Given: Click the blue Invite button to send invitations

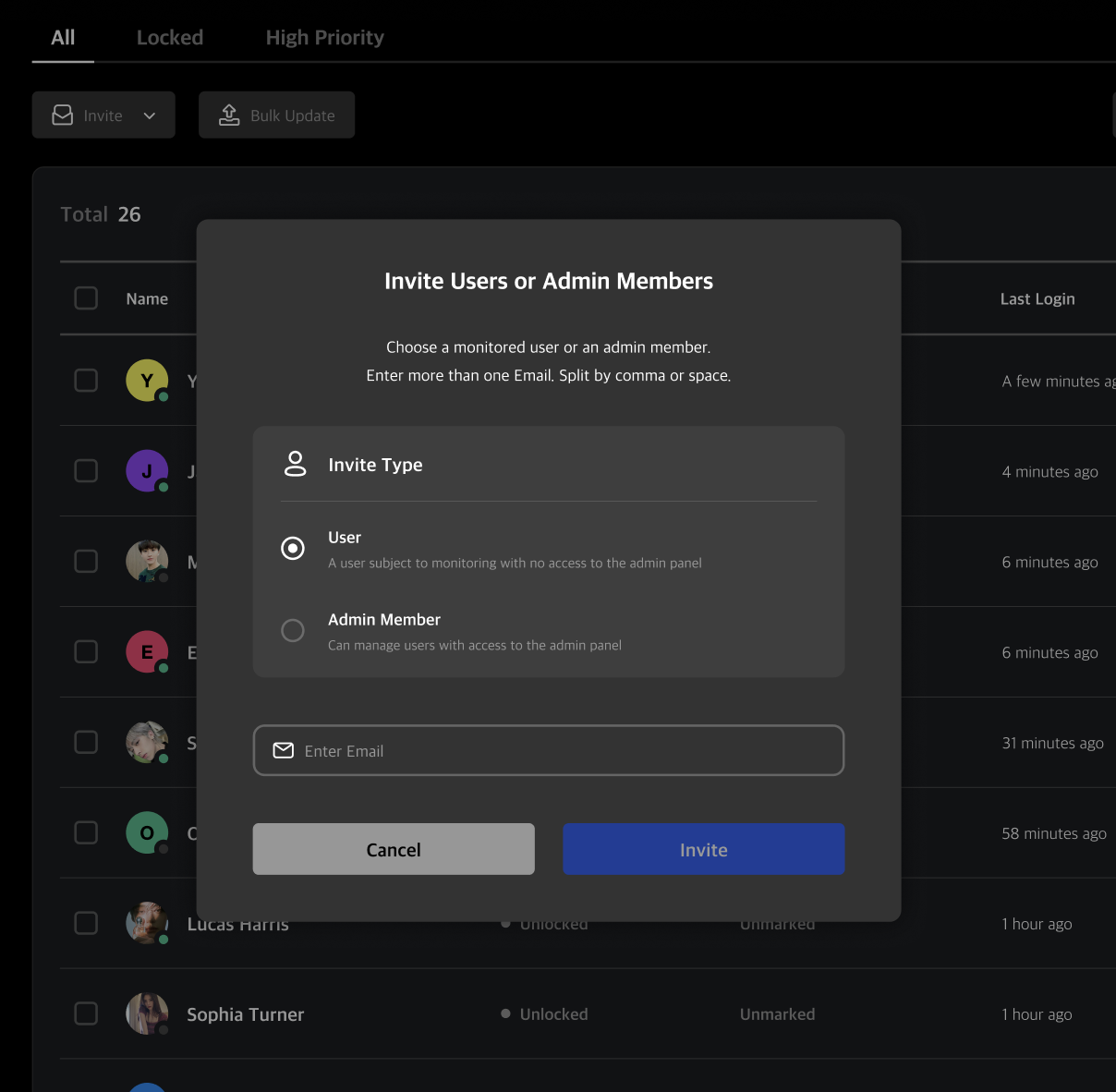Looking at the screenshot, I should (x=703, y=849).
